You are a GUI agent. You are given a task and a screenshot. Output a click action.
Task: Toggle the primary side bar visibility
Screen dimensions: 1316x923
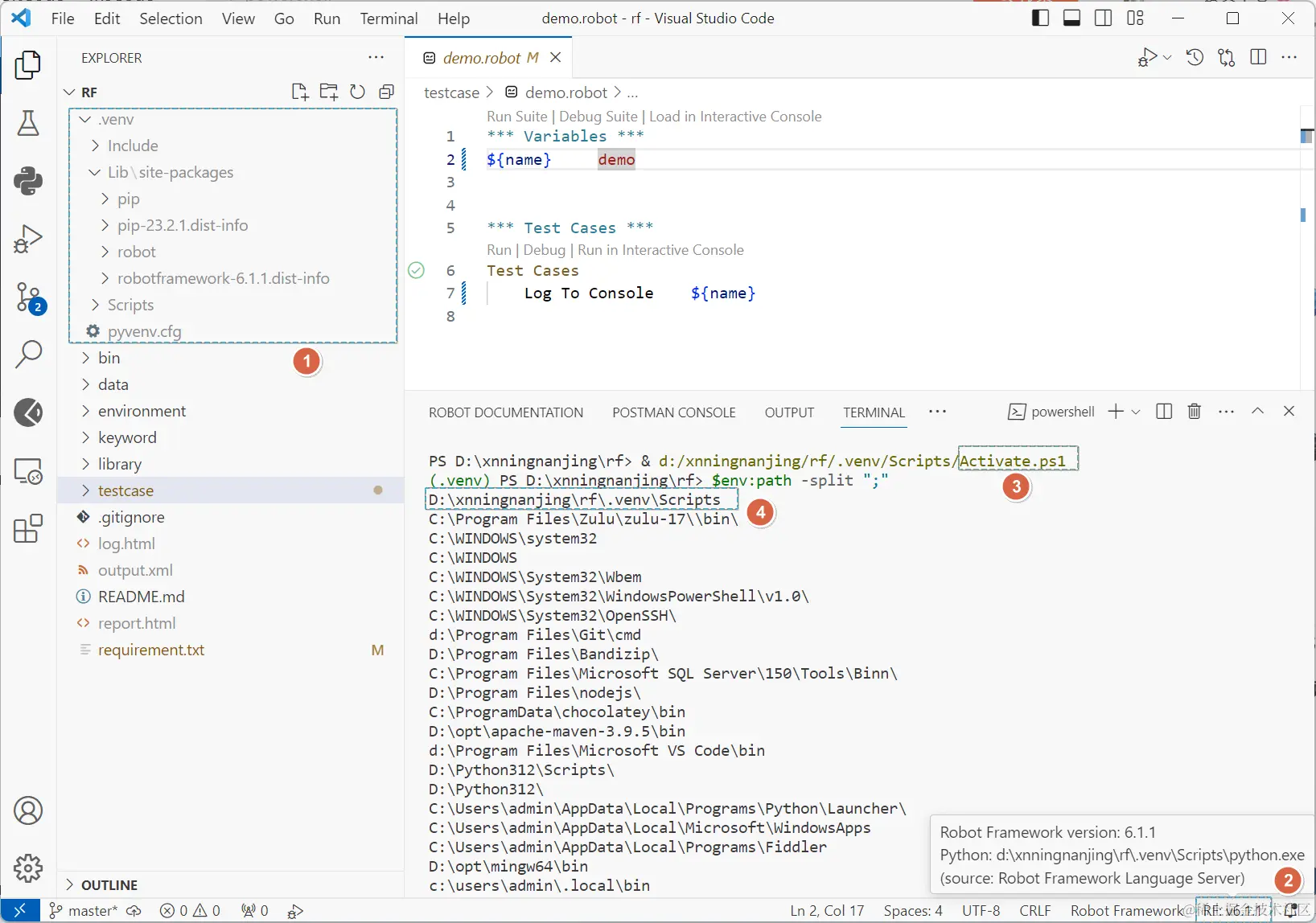[1040, 18]
